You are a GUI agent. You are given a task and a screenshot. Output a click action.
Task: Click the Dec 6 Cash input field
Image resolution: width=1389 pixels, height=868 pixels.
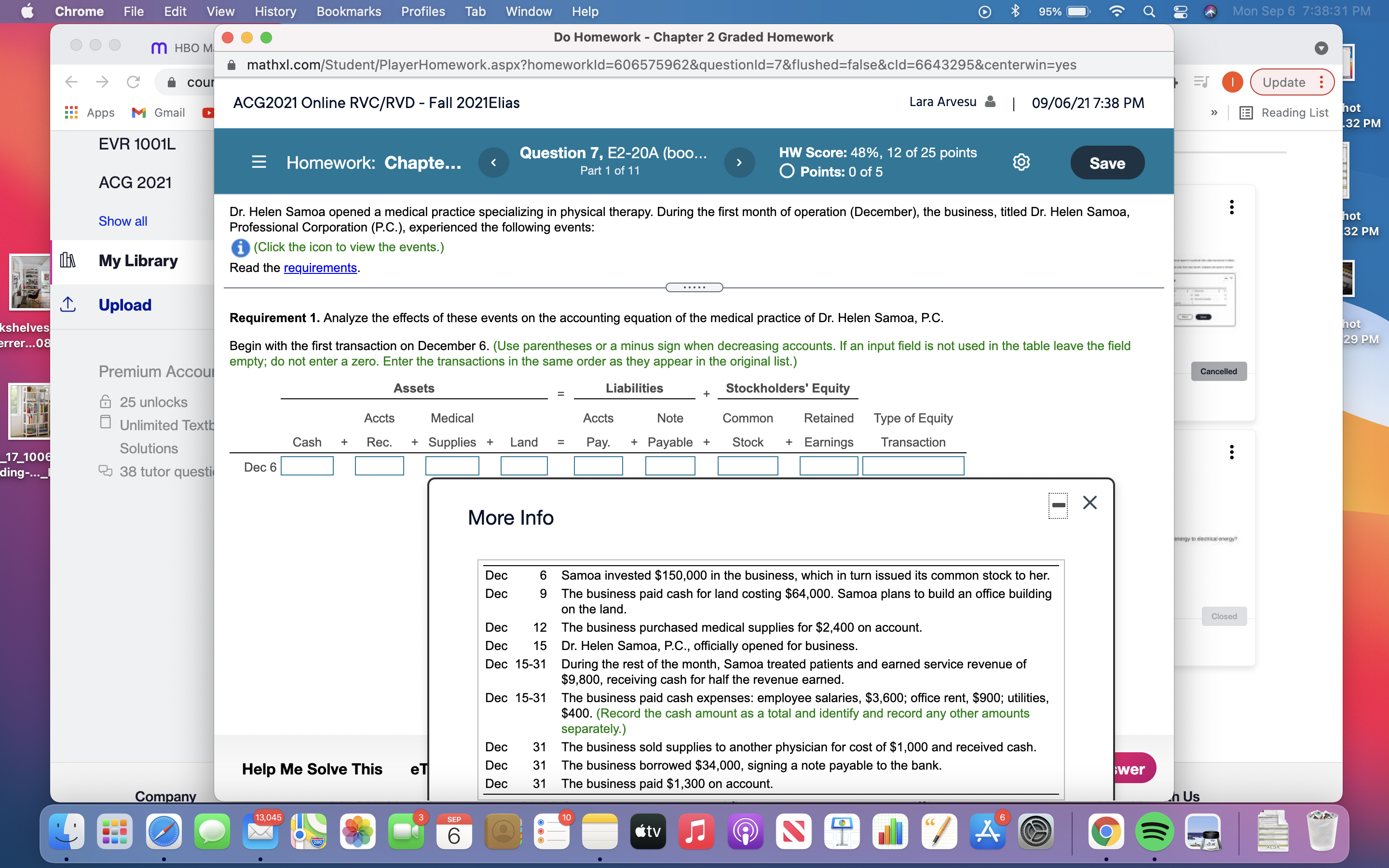click(x=308, y=465)
